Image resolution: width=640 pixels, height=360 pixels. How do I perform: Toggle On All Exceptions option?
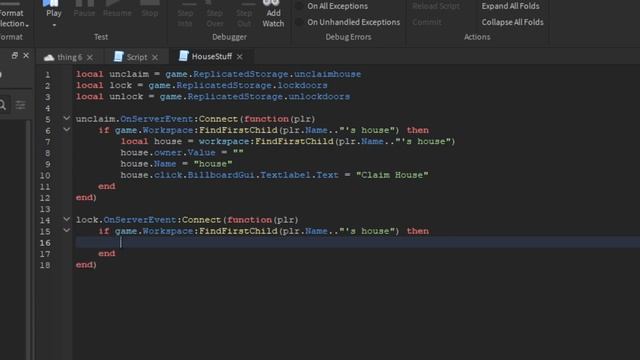tap(332, 6)
